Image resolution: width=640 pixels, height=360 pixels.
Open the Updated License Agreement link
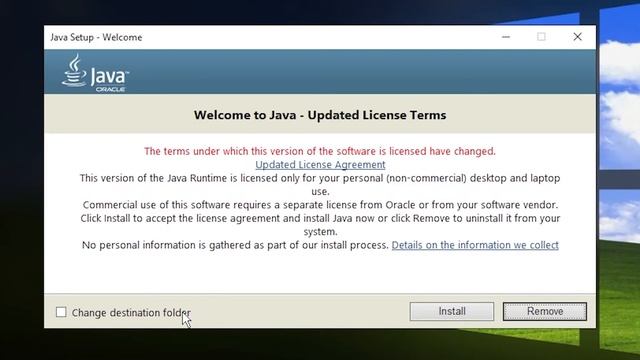[x=320, y=164]
